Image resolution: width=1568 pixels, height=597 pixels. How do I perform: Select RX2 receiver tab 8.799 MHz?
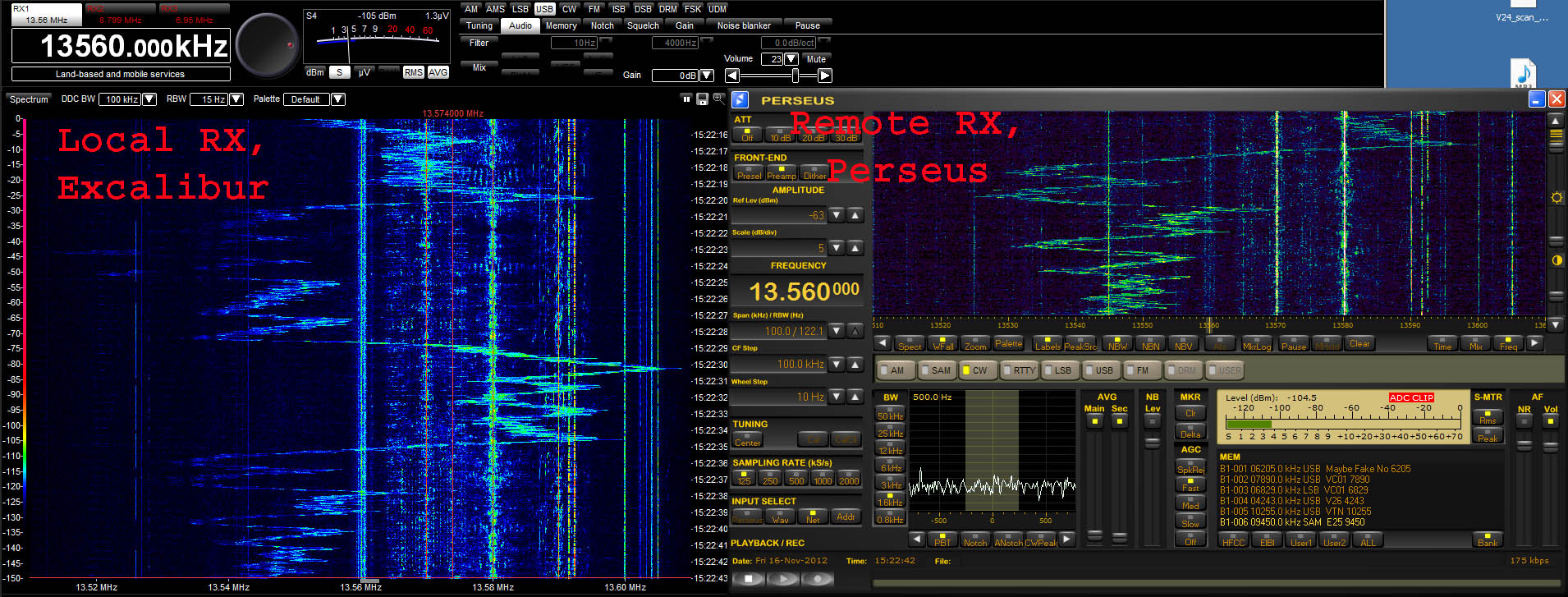[120, 15]
